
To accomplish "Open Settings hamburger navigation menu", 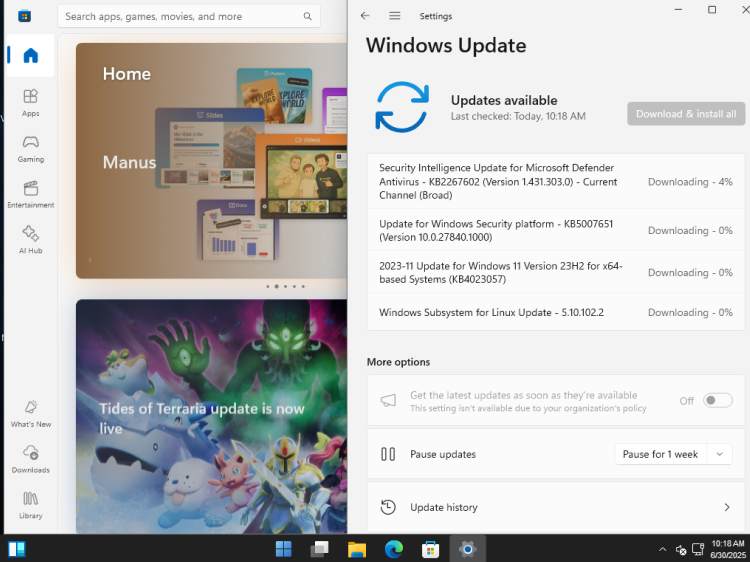I will 395,16.
